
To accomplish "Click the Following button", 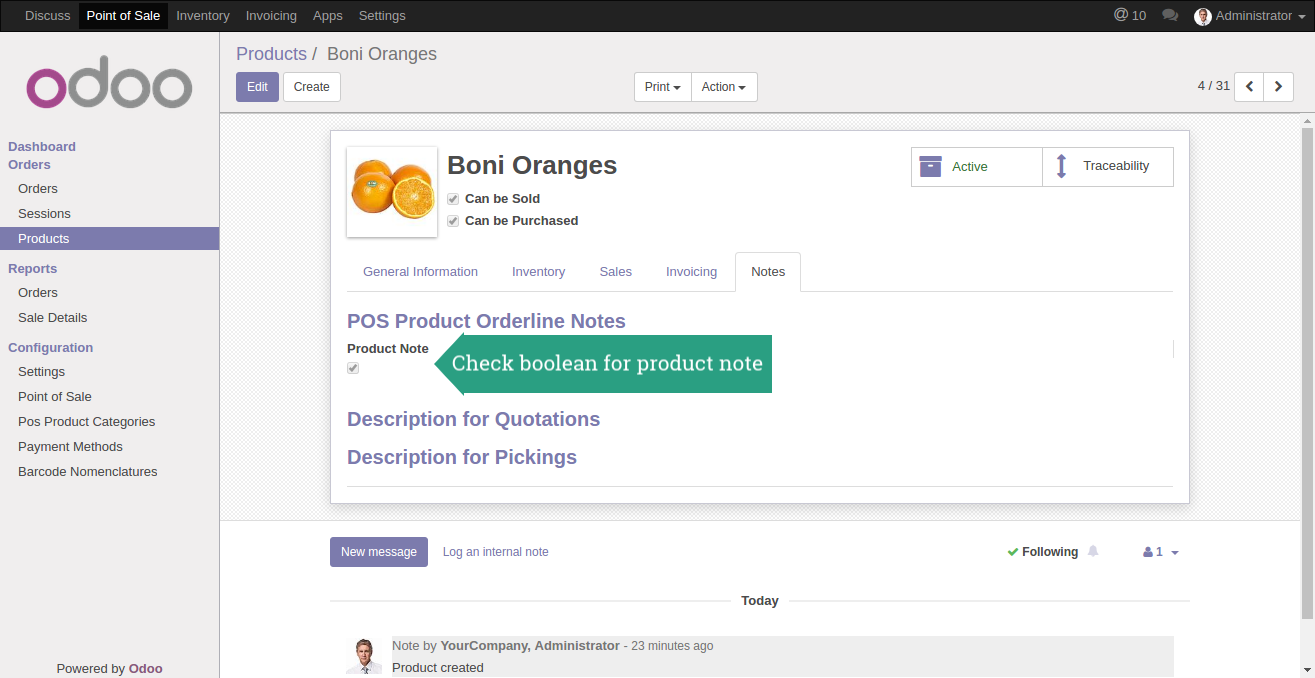I will 1043,552.
